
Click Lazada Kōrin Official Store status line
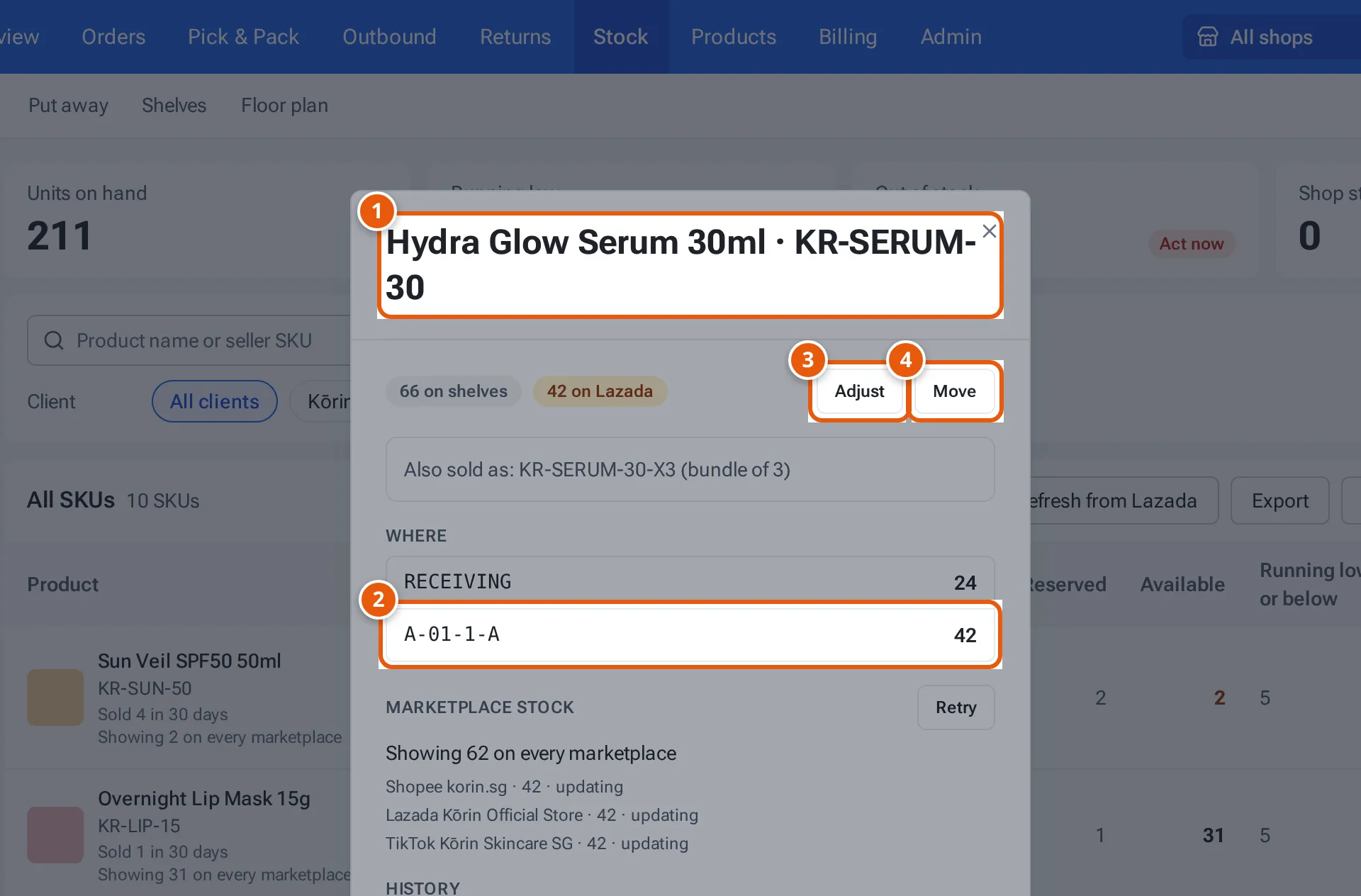542,815
